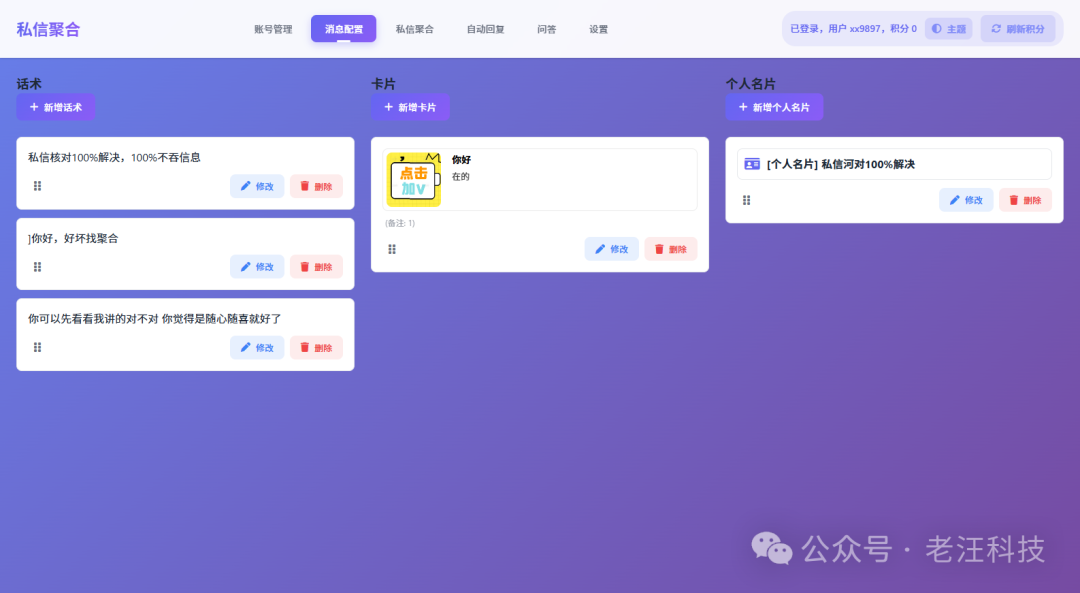Image resolution: width=1080 pixels, height=593 pixels.
Task: Click the drag handle of 你好，好坏找聚合 script
Action: pos(37,267)
